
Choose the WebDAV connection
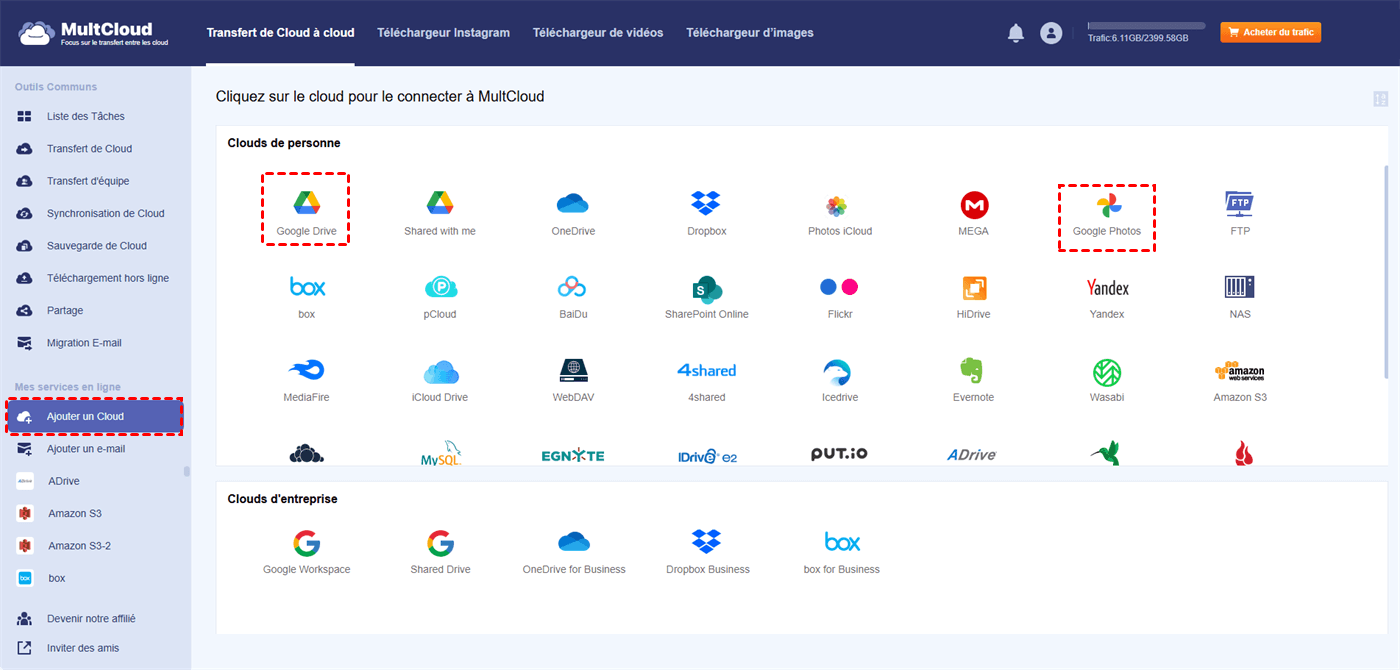coord(573,371)
